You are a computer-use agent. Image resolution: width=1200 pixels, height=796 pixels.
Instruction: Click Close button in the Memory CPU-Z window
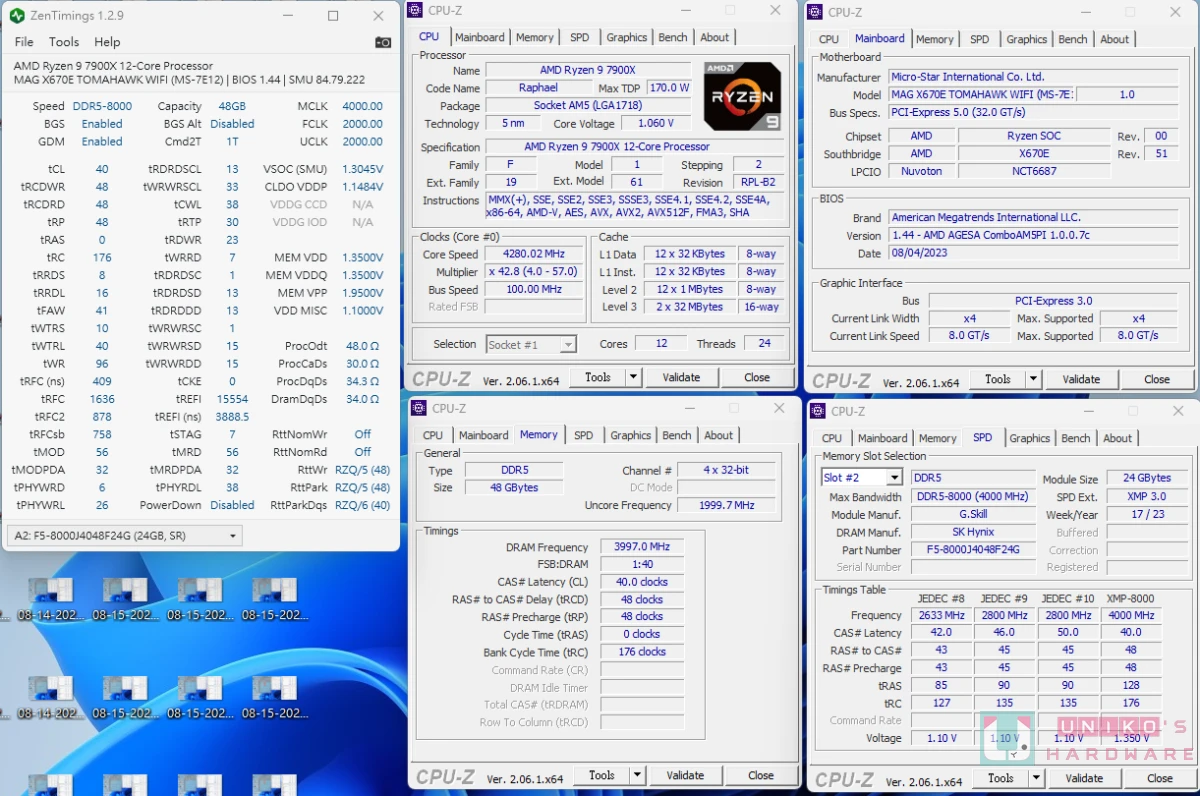pos(761,775)
